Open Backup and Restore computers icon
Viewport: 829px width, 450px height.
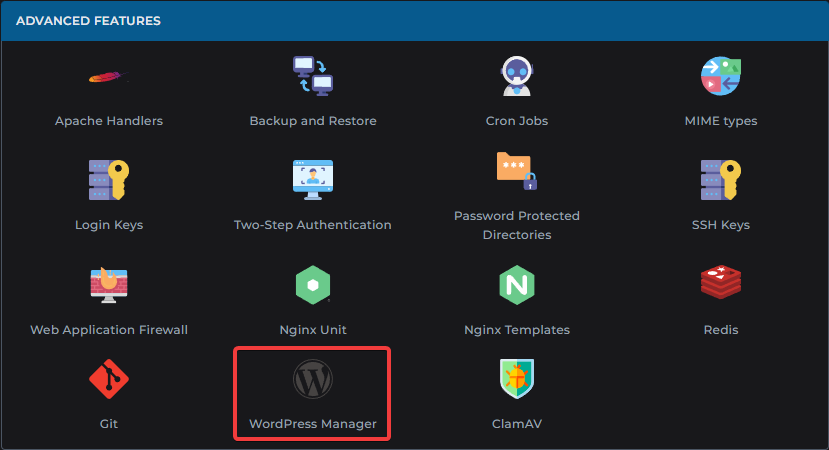pyautogui.click(x=313, y=76)
